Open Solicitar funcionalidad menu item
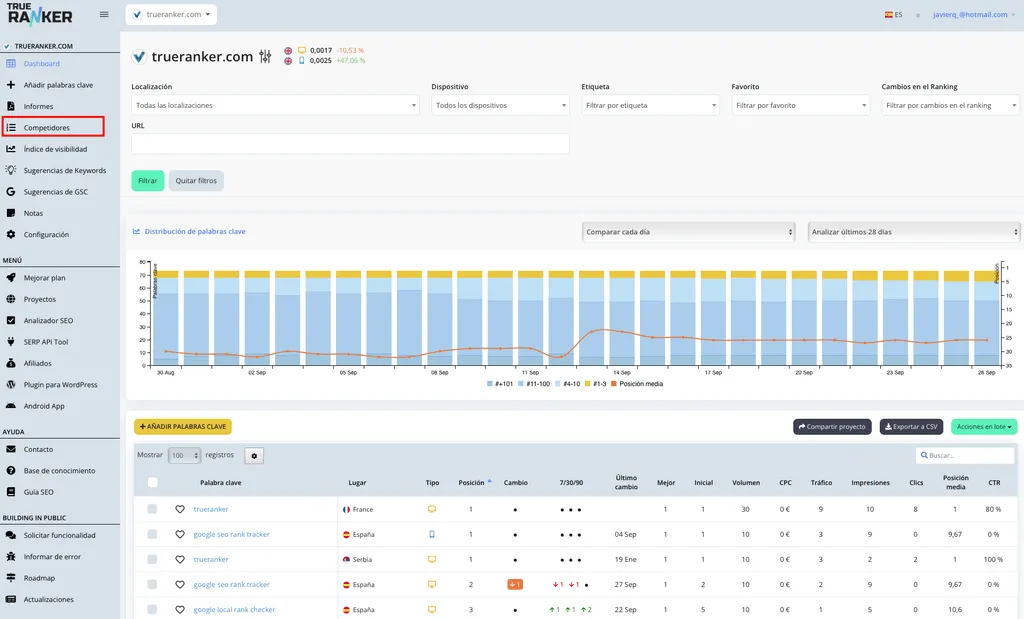This screenshot has width=1024, height=619. [59, 535]
